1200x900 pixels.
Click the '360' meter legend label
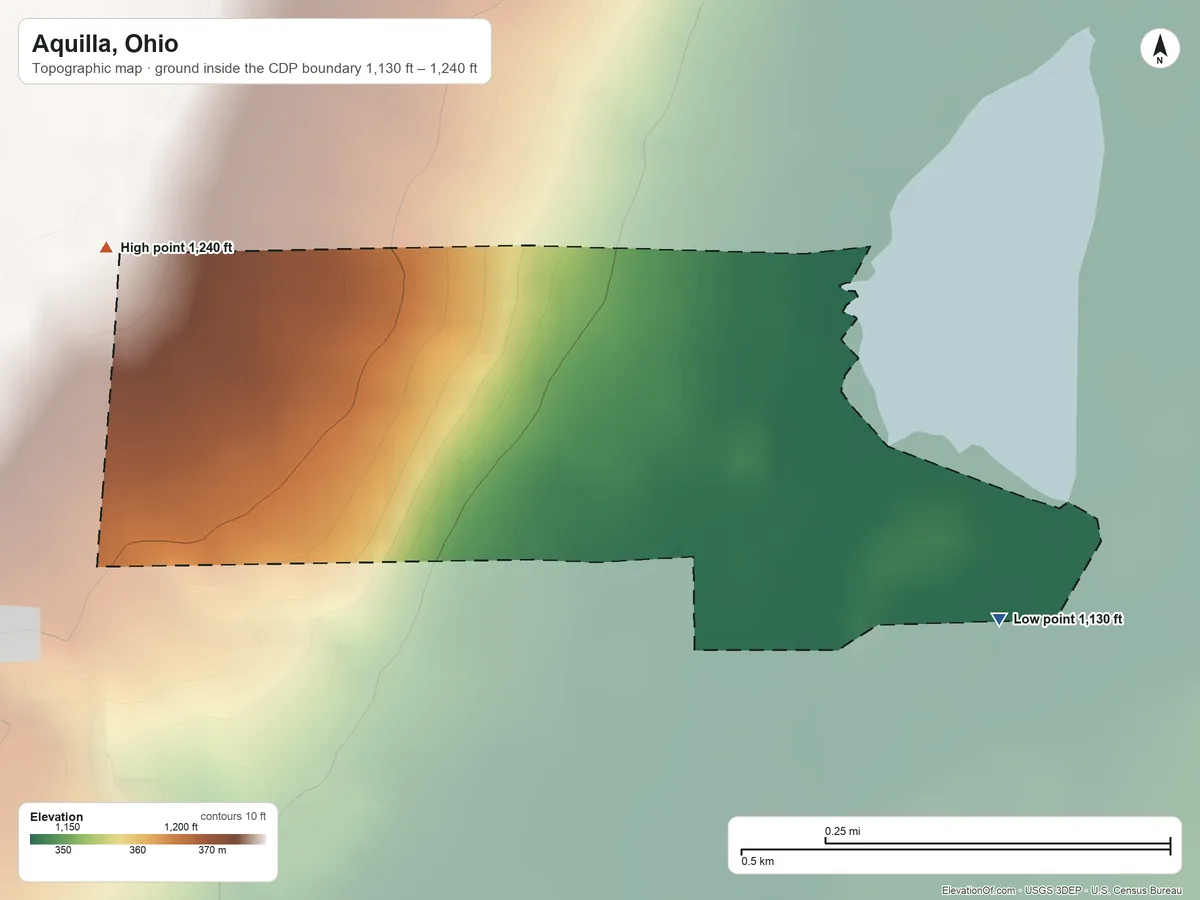pos(138,851)
